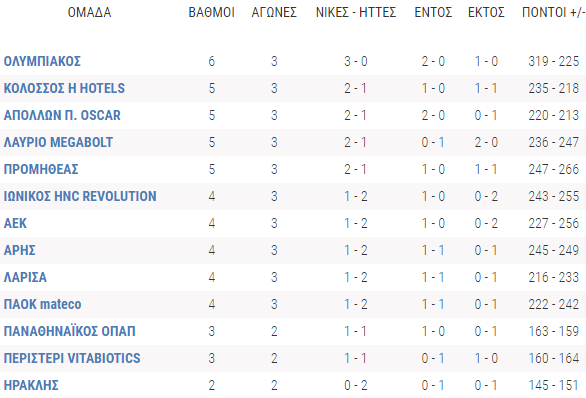Click the ΕΝΤΟΣ column header
Screen dimensions: 586x398
point(433,12)
